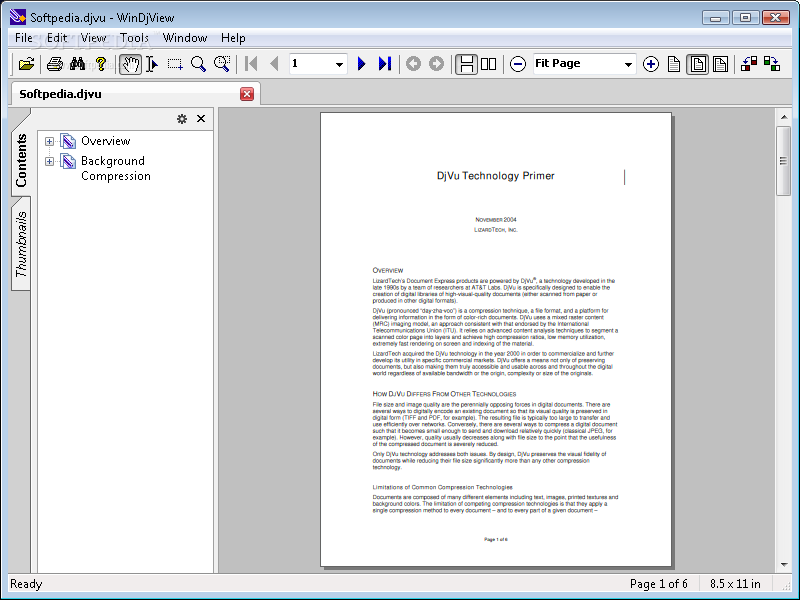
Task: Enable continuous page layout
Action: coord(466,64)
